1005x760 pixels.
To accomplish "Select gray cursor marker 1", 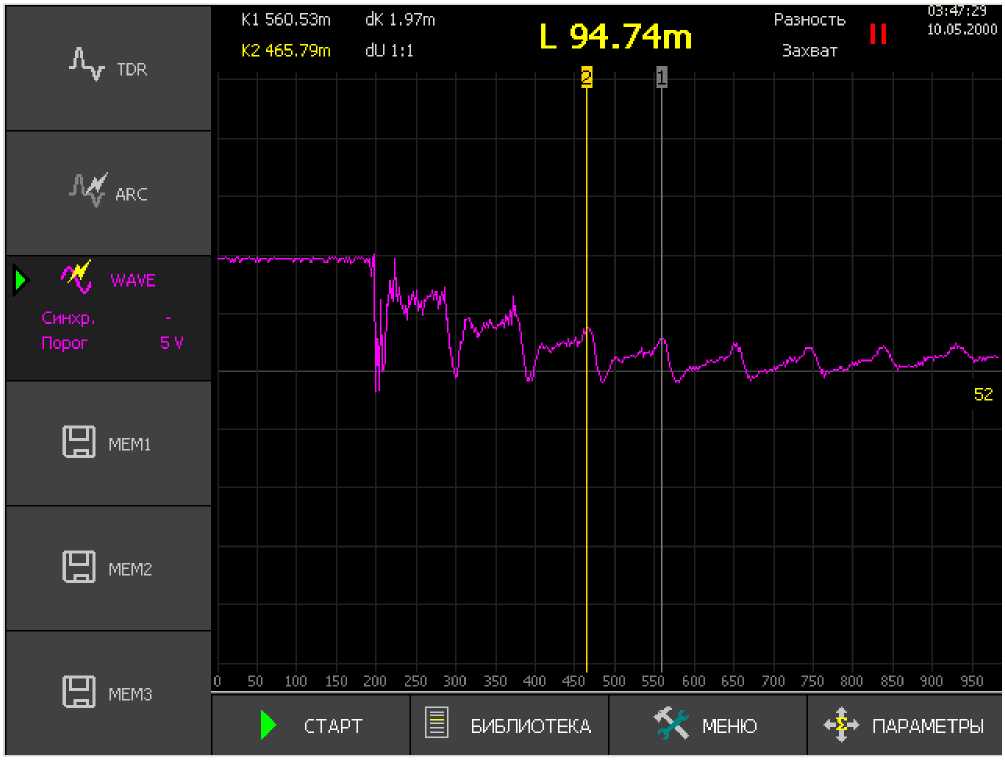I will click(661, 78).
